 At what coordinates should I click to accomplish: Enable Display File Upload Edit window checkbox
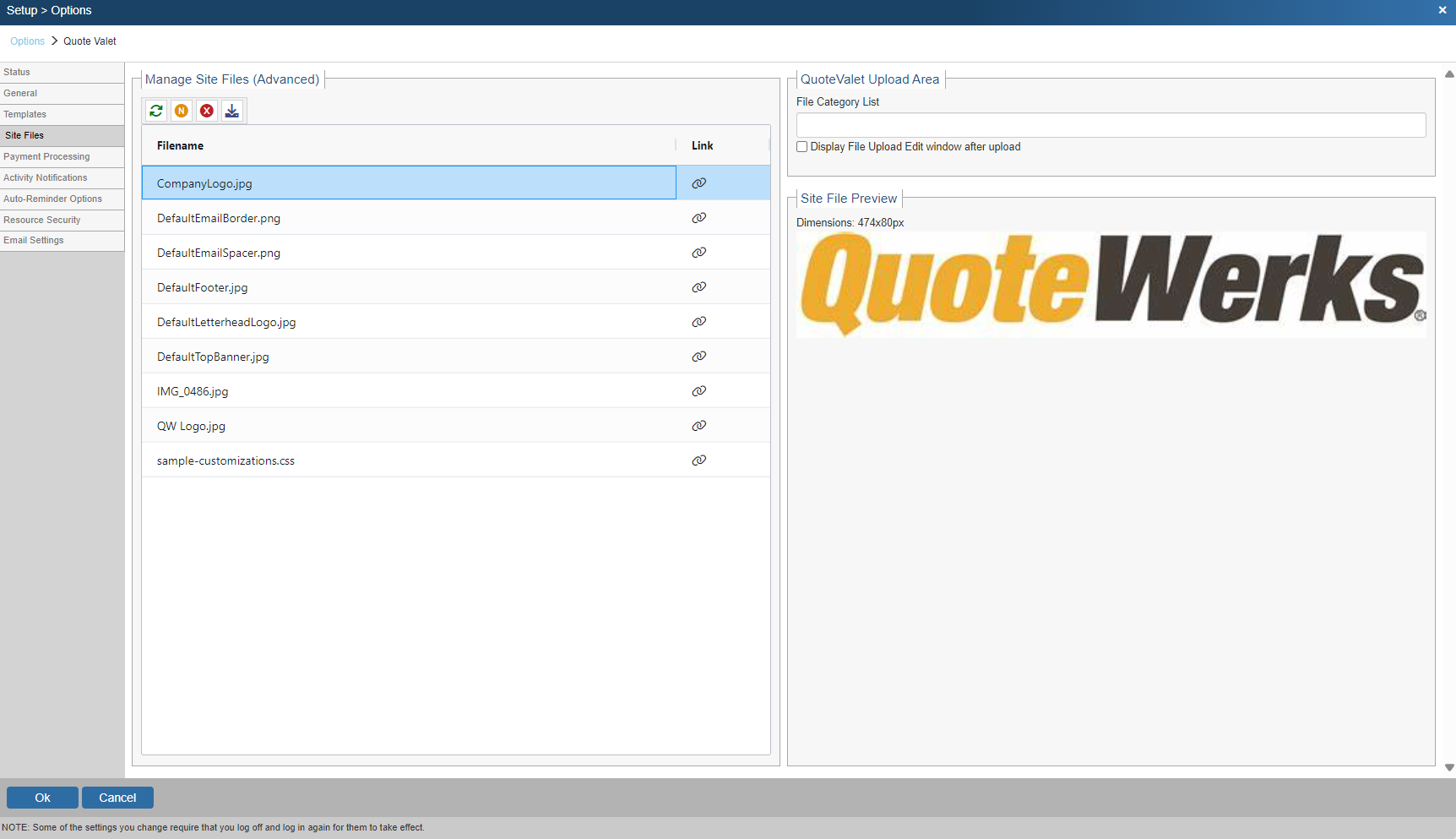click(802, 147)
